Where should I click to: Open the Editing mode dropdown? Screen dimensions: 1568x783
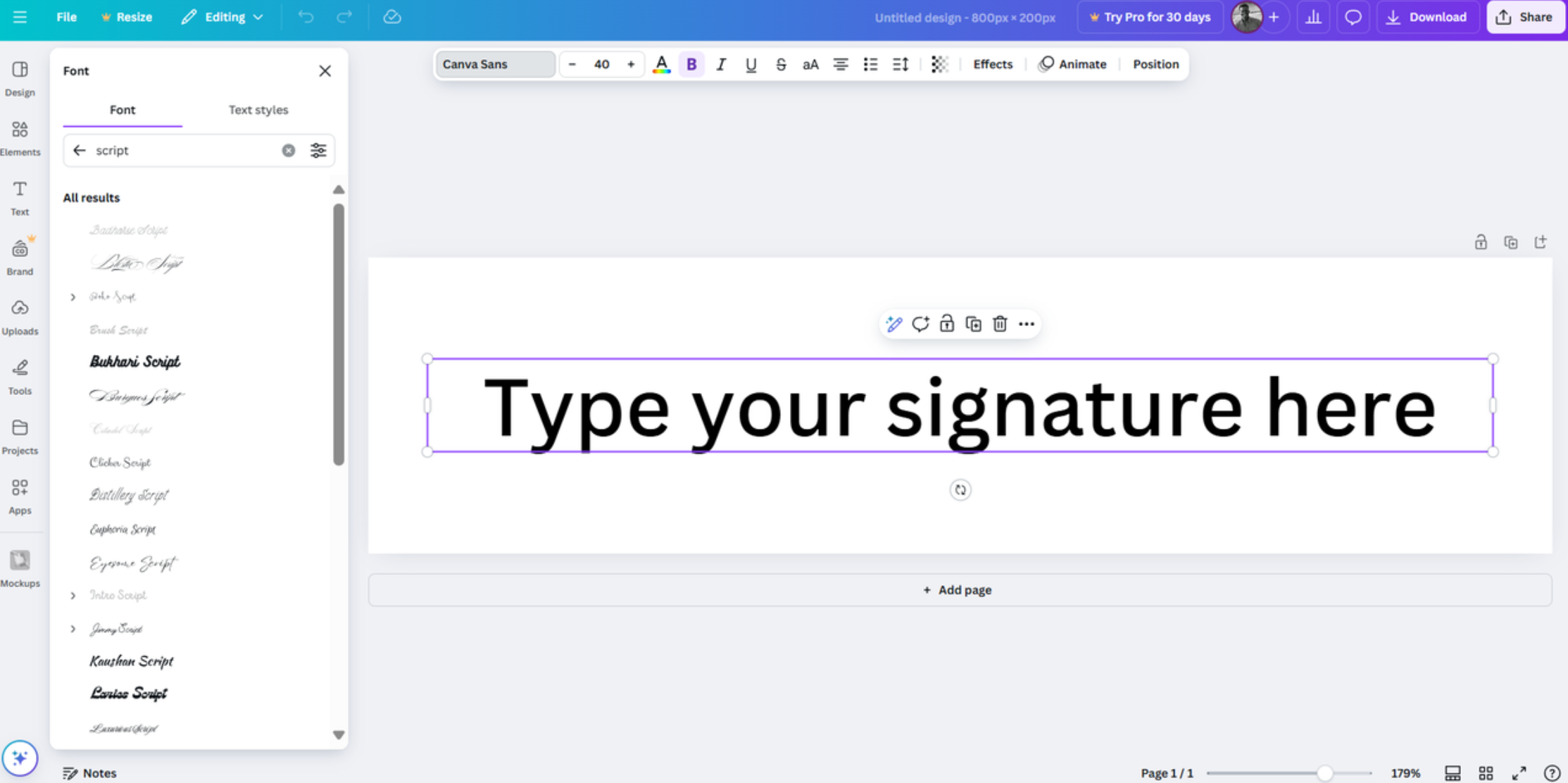[x=222, y=16]
